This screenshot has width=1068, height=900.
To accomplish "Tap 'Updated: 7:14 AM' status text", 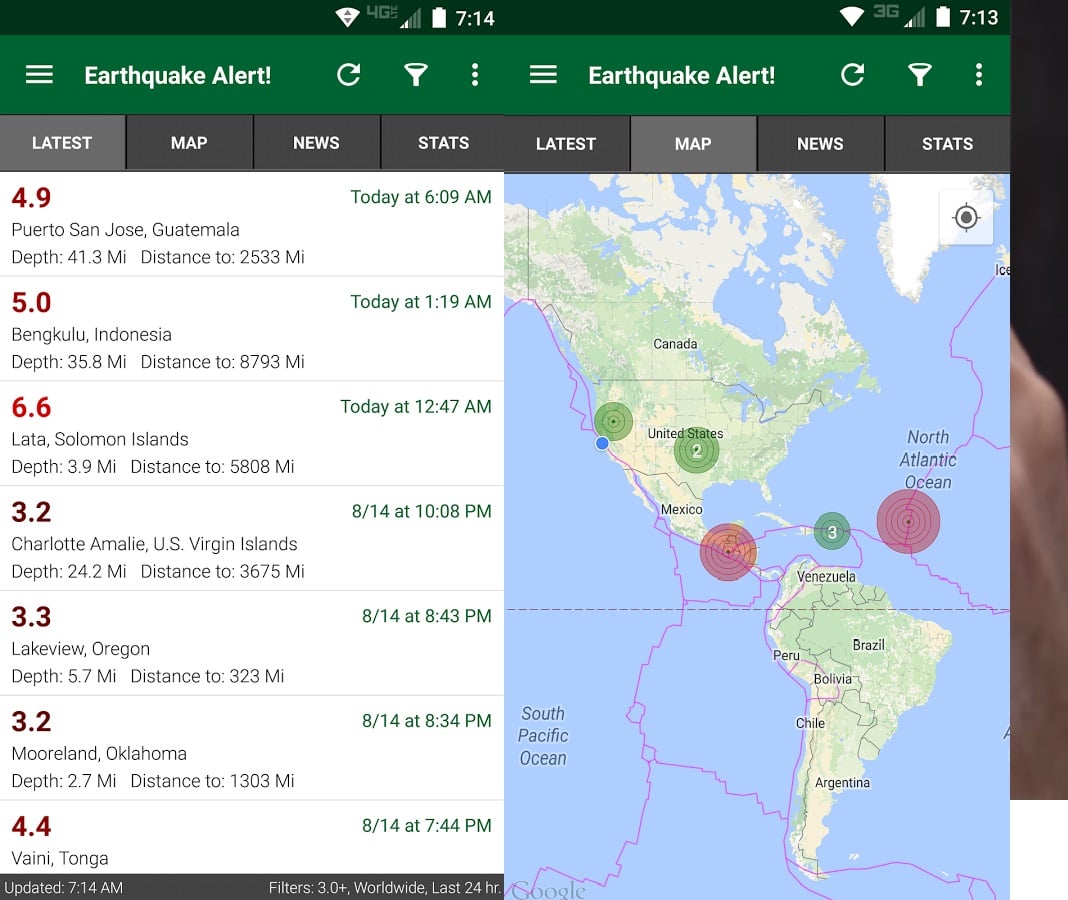I will coord(63,888).
